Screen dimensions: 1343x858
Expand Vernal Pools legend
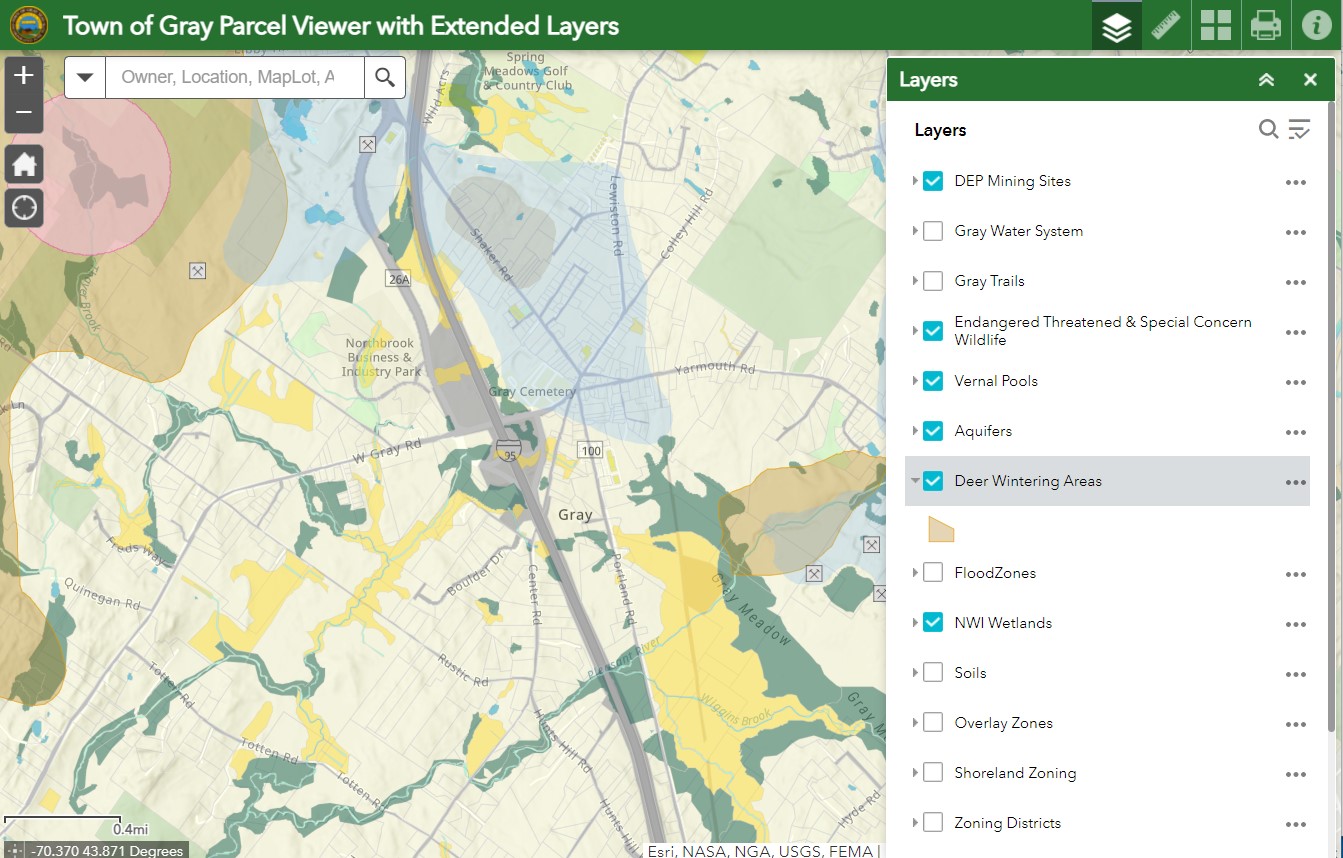tap(915, 381)
